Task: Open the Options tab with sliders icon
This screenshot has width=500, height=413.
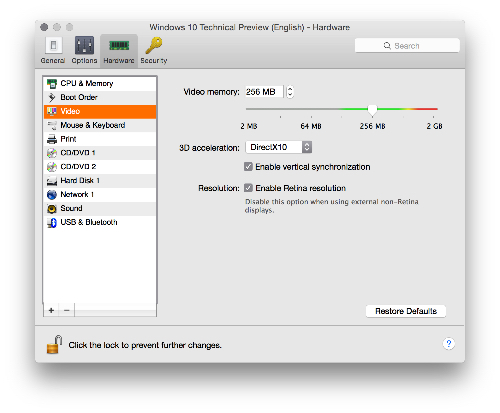Action: coord(84,45)
